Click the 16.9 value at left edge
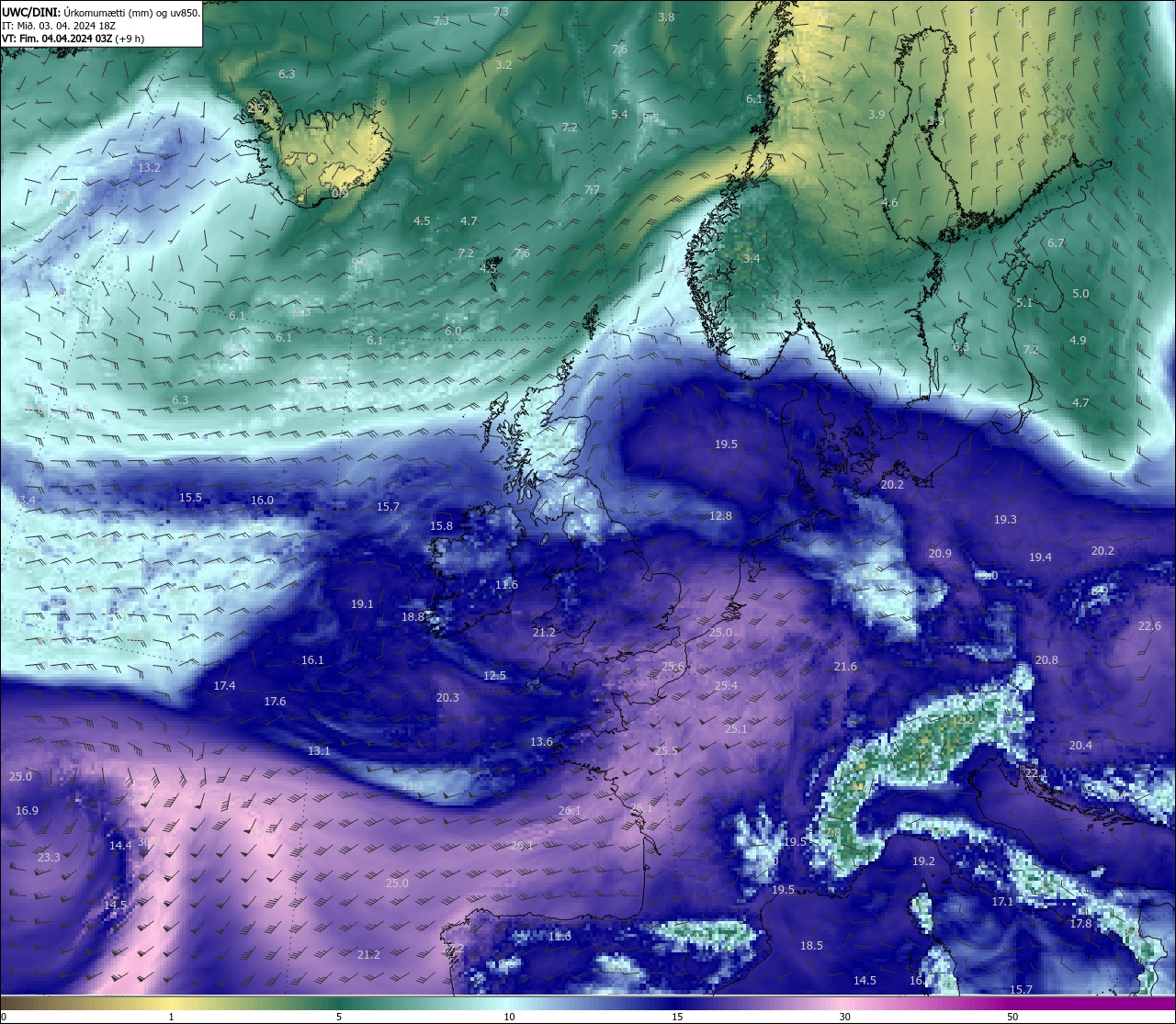The height and width of the screenshot is (1024, 1176). 27,811
